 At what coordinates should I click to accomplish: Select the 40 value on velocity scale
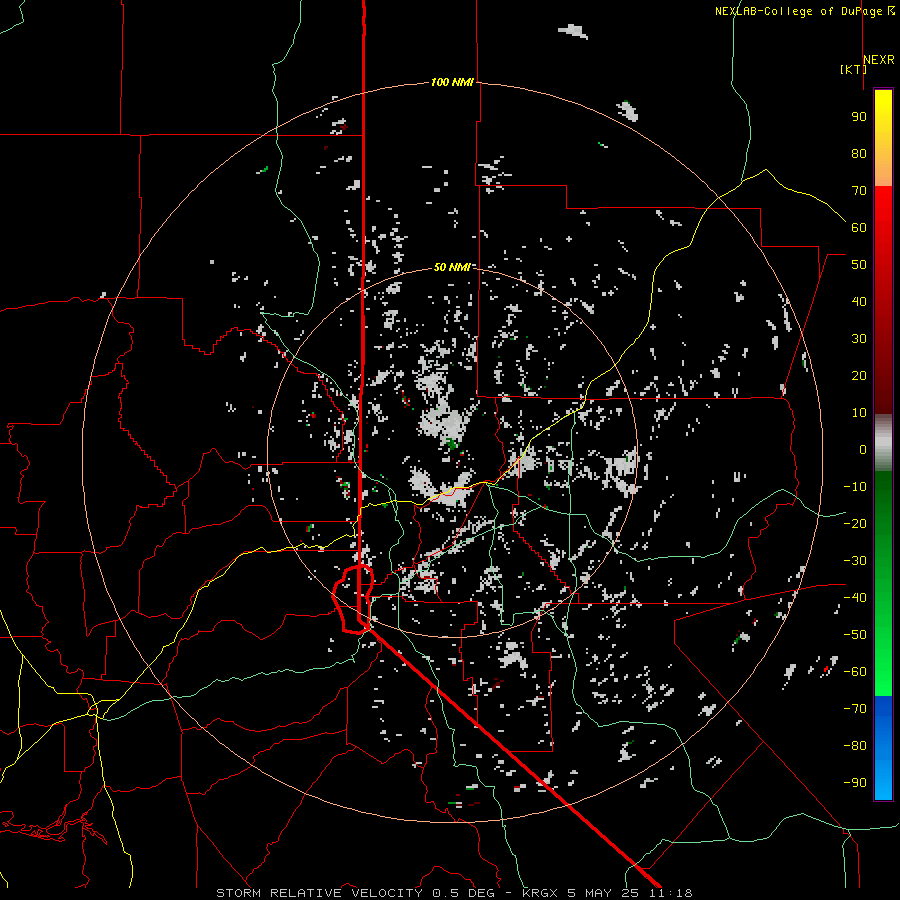[x=859, y=302]
